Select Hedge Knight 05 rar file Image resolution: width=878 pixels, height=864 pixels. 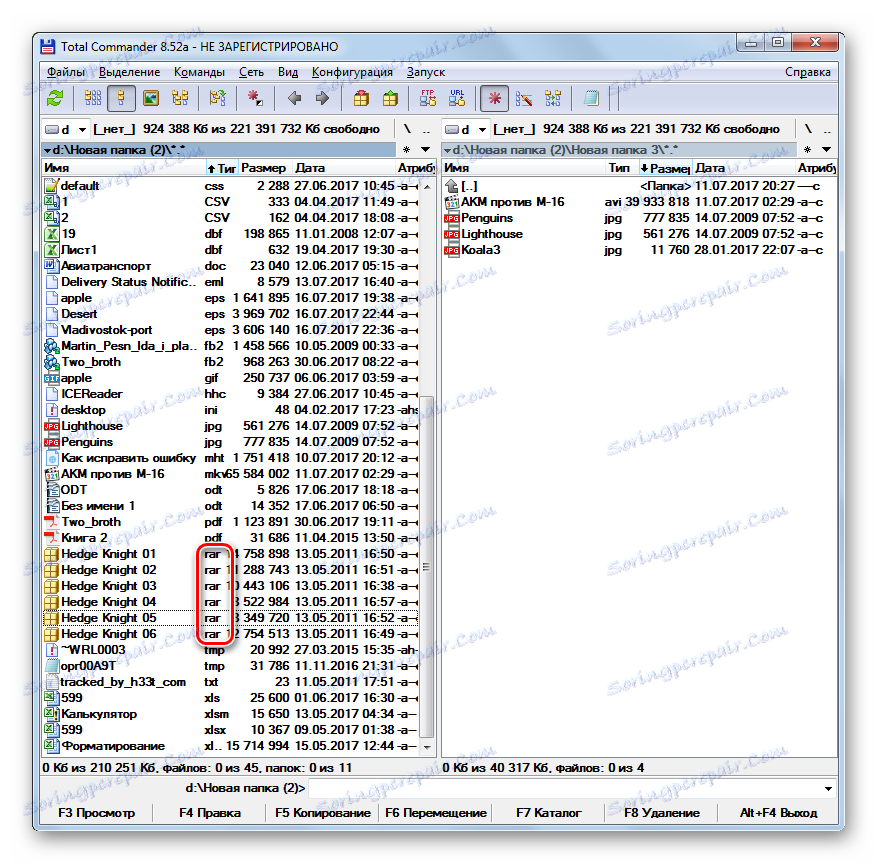tap(230, 618)
